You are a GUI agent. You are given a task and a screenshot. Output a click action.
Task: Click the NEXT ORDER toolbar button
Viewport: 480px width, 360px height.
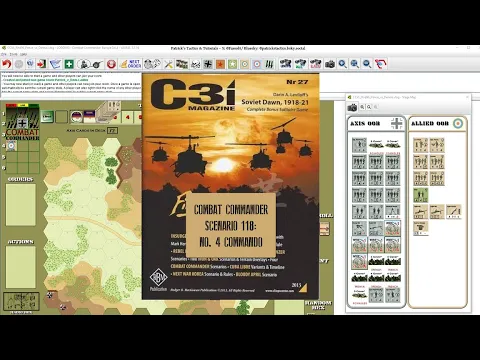[131, 64]
